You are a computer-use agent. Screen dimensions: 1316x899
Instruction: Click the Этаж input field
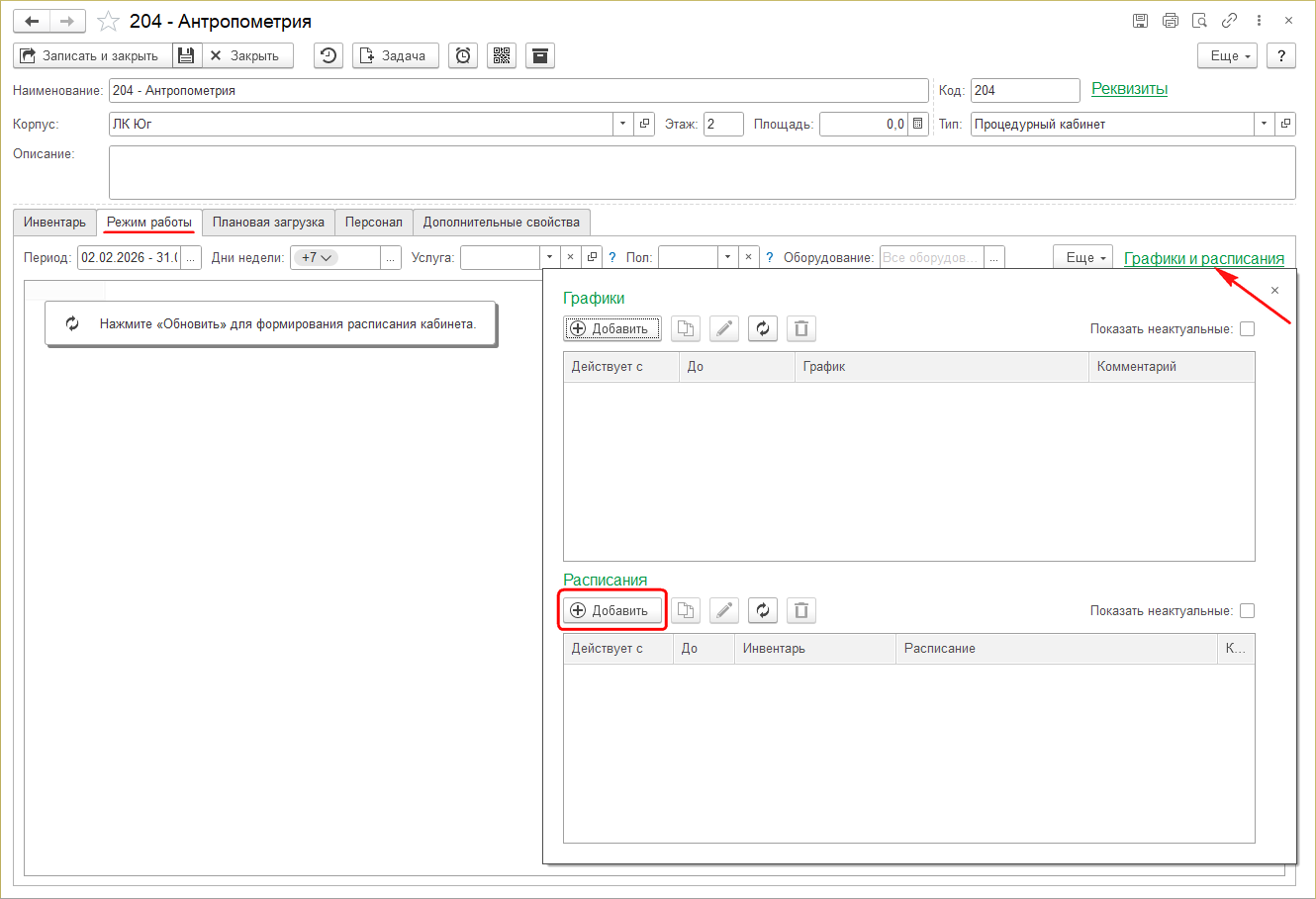[723, 124]
